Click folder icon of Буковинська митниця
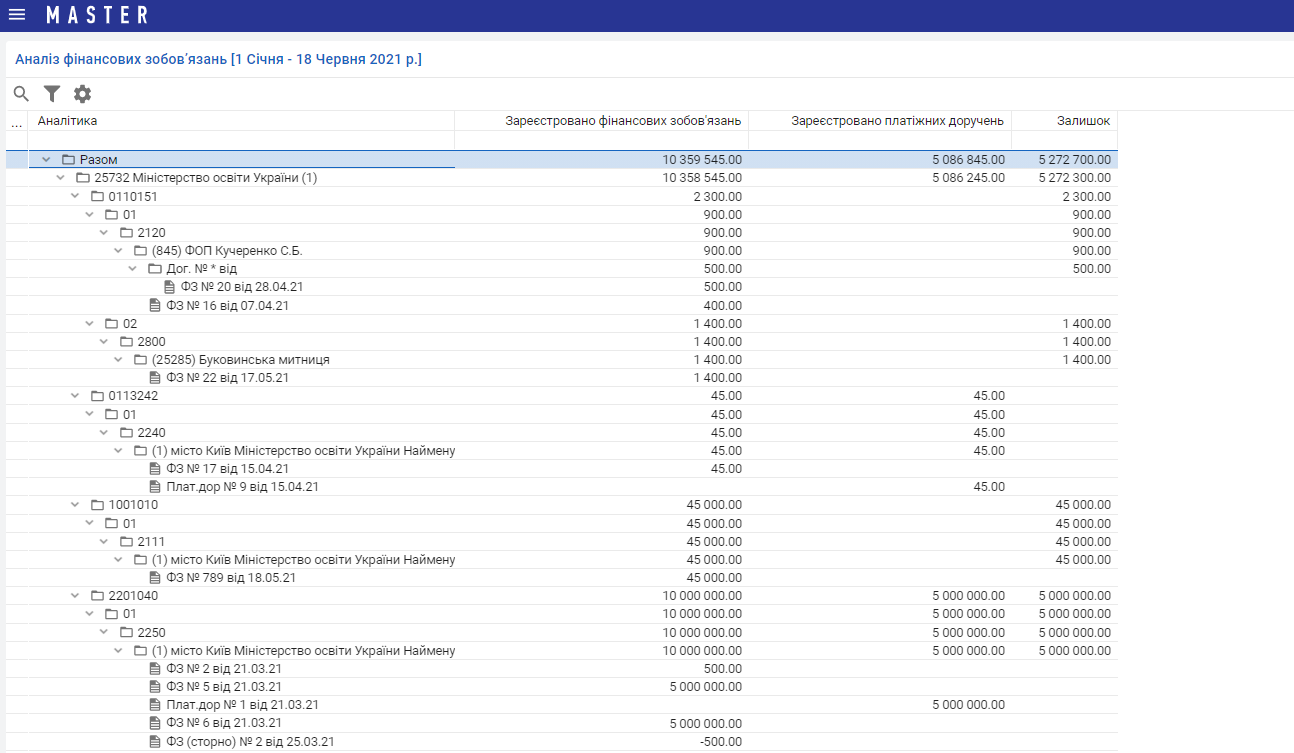Image resolution: width=1294 pixels, height=753 pixels. point(140,360)
